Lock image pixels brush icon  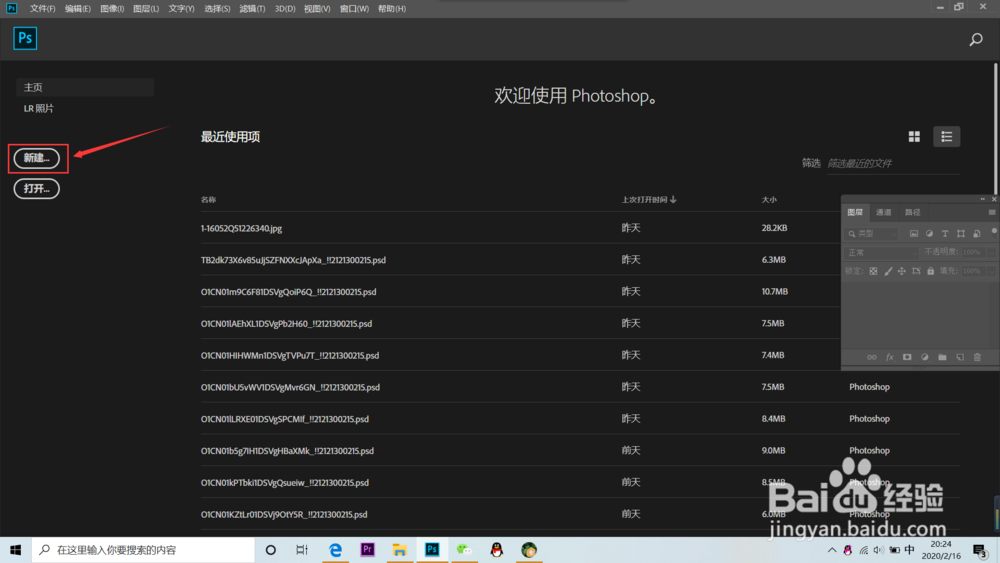pyautogui.click(x=888, y=272)
